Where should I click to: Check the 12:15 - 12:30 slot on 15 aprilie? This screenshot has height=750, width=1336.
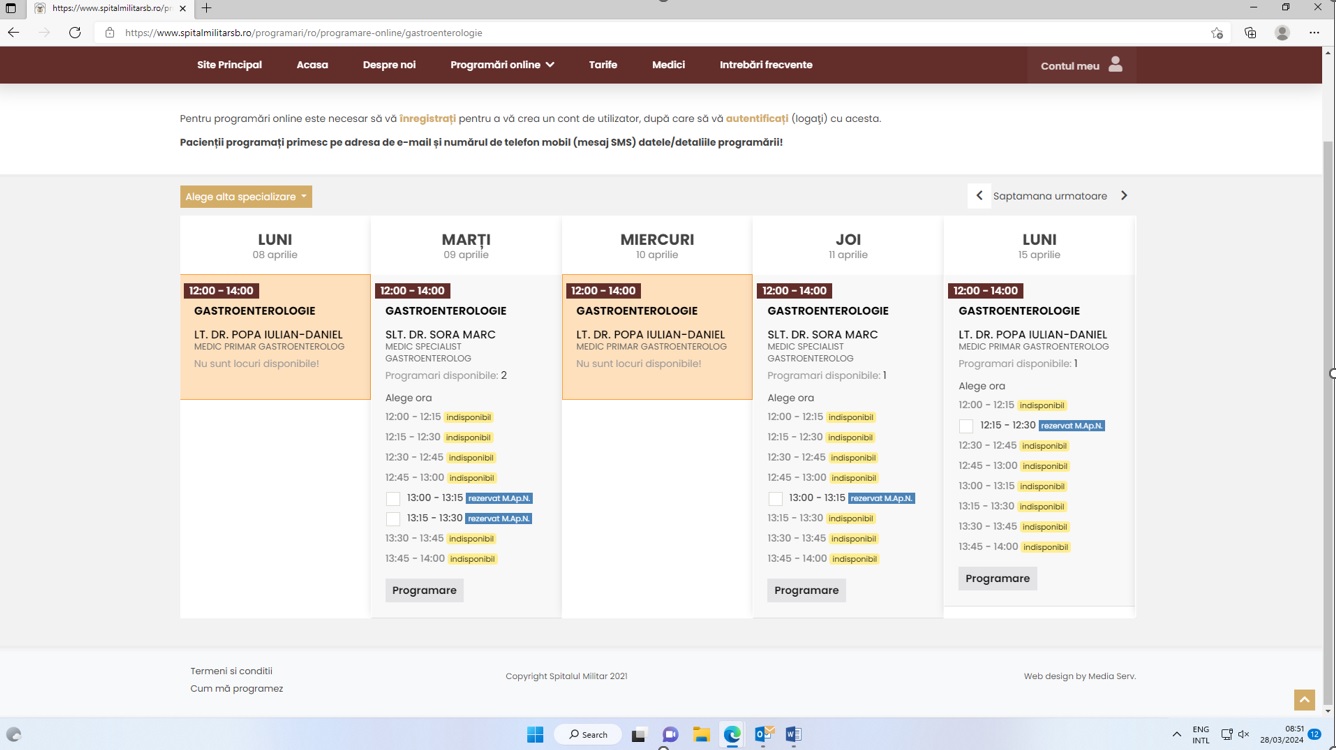[966, 426]
